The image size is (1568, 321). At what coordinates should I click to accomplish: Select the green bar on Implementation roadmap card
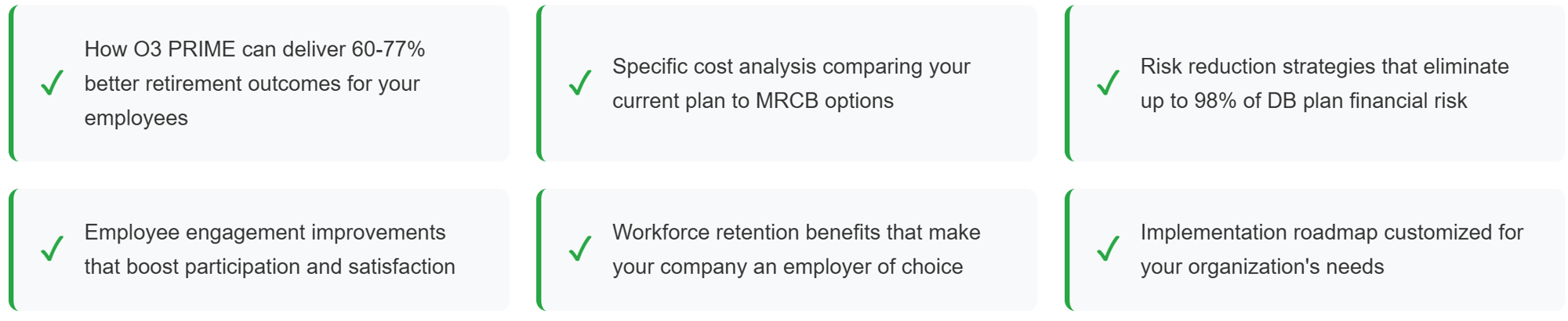(x=1068, y=250)
